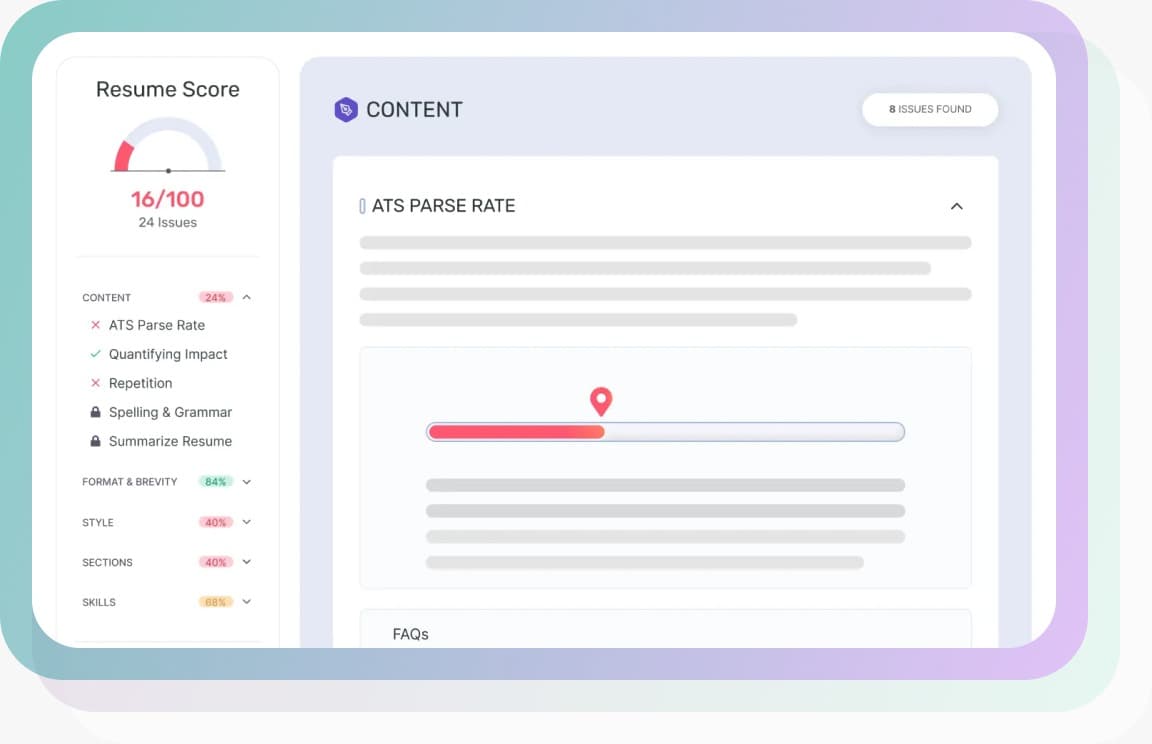Click the 24 Issues text

(x=168, y=223)
